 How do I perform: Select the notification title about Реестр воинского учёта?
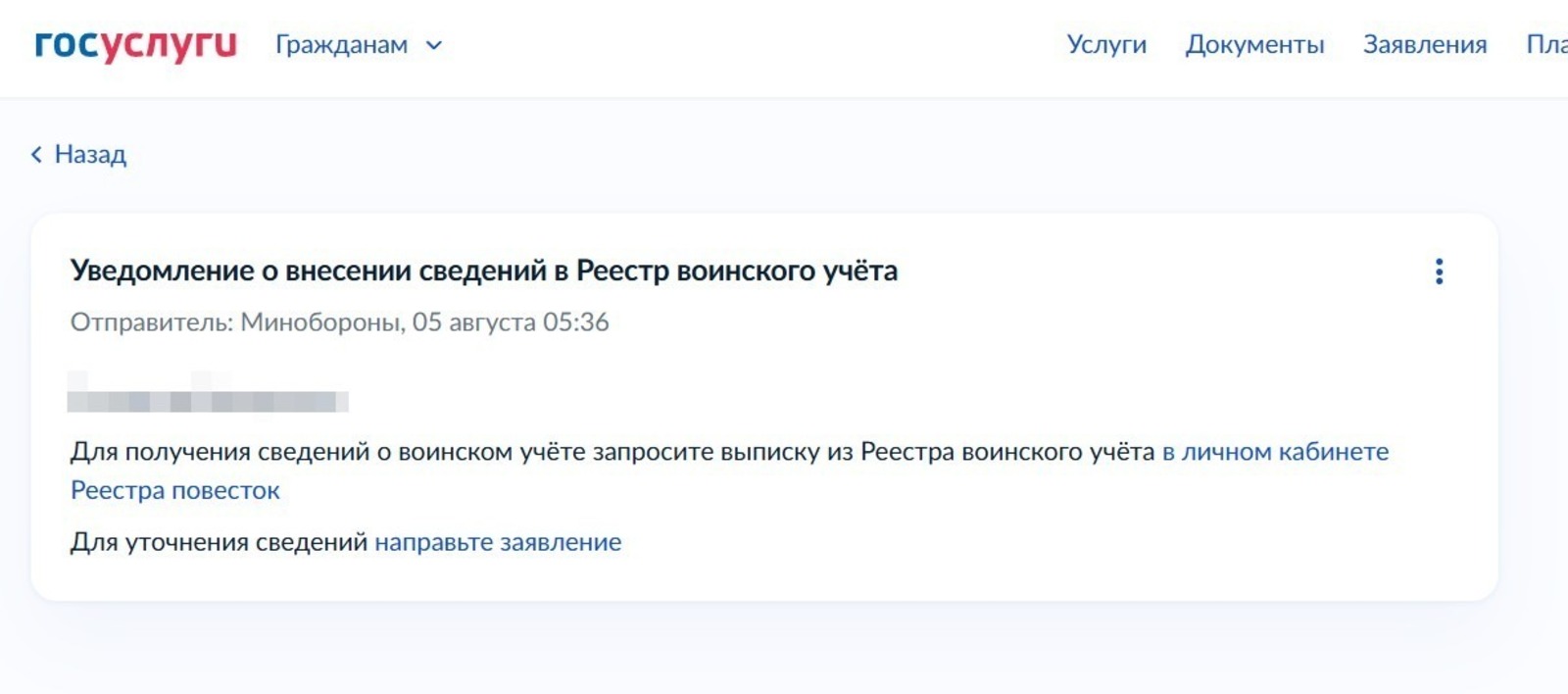(x=484, y=272)
